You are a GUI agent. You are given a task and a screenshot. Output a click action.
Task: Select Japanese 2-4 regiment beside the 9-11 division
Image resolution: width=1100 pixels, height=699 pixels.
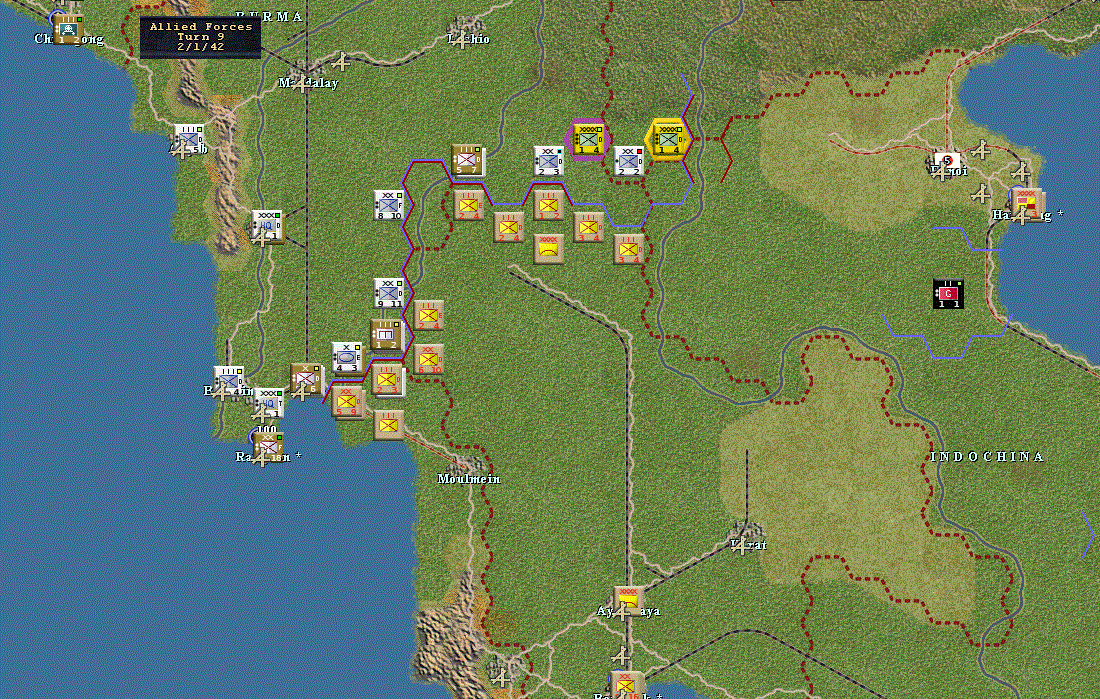click(429, 315)
